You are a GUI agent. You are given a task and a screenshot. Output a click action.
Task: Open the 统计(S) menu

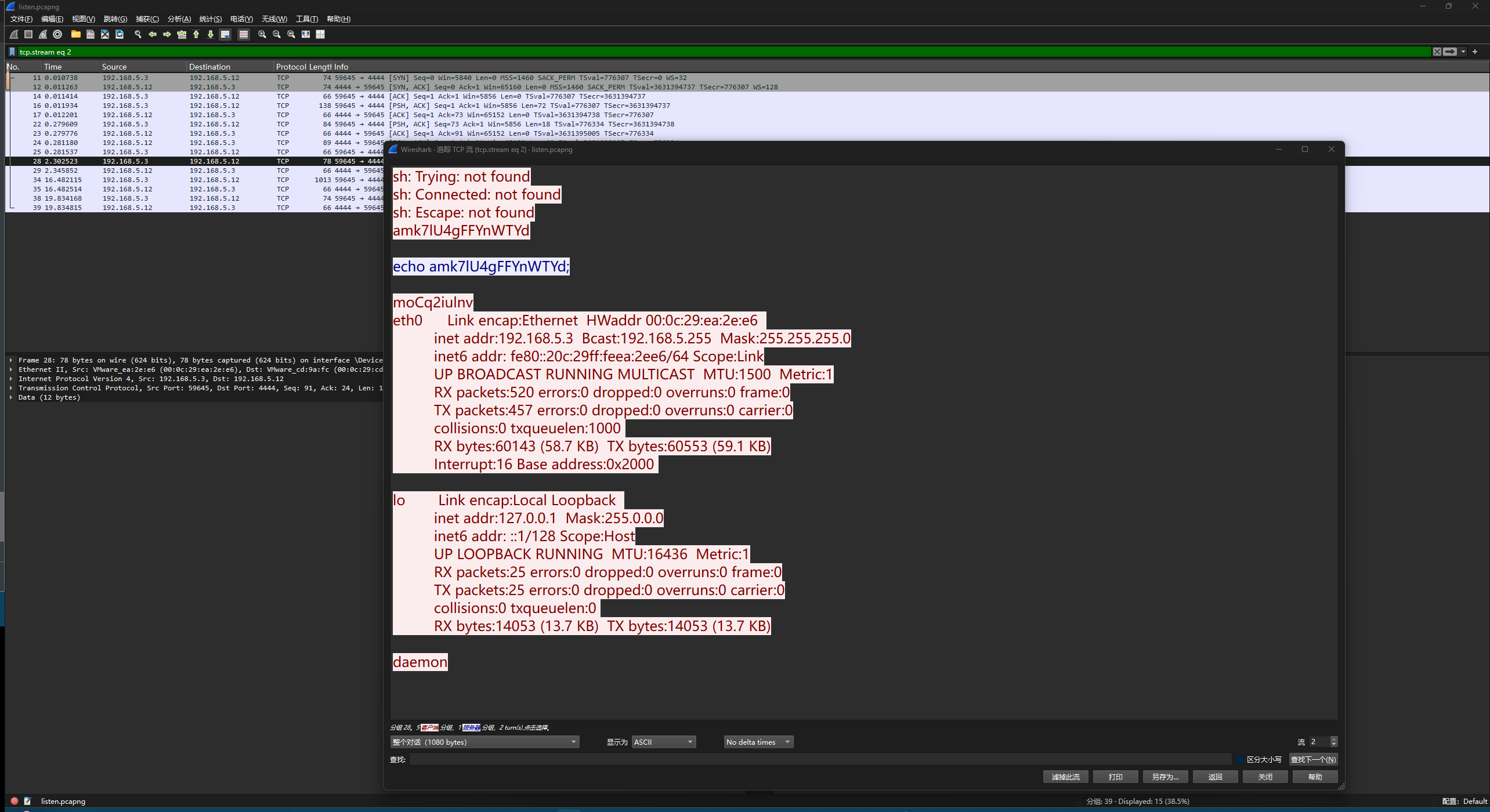click(x=210, y=19)
